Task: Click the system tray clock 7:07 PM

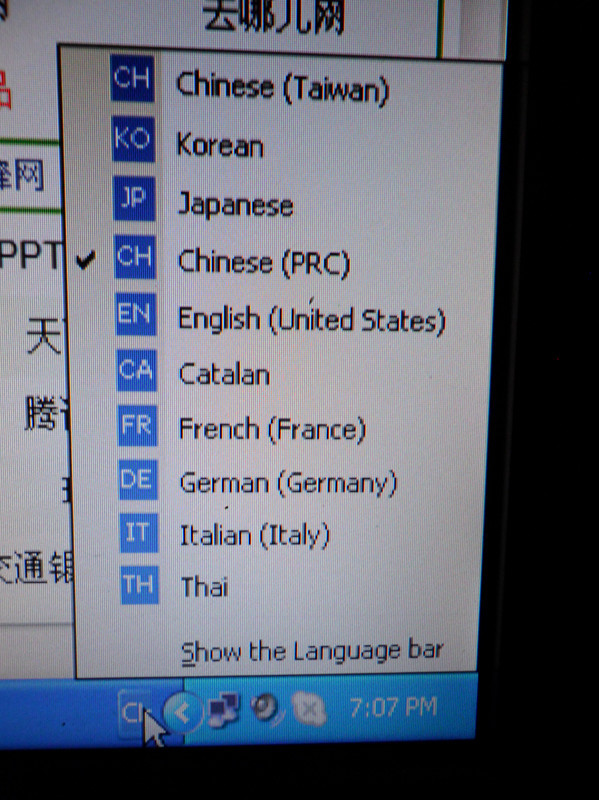Action: 393,707
